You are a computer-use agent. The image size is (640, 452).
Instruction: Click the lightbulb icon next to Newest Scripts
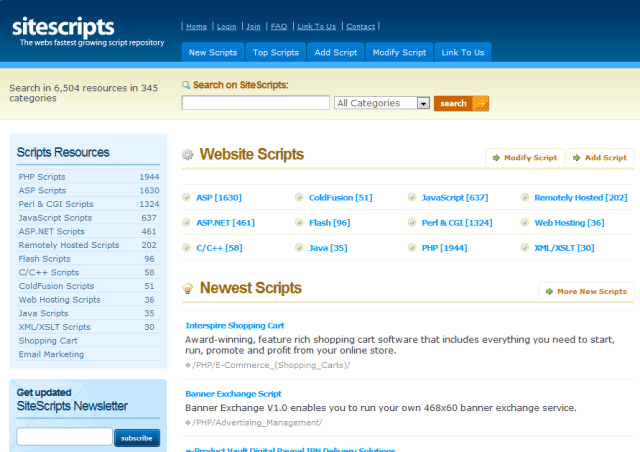click(187, 289)
